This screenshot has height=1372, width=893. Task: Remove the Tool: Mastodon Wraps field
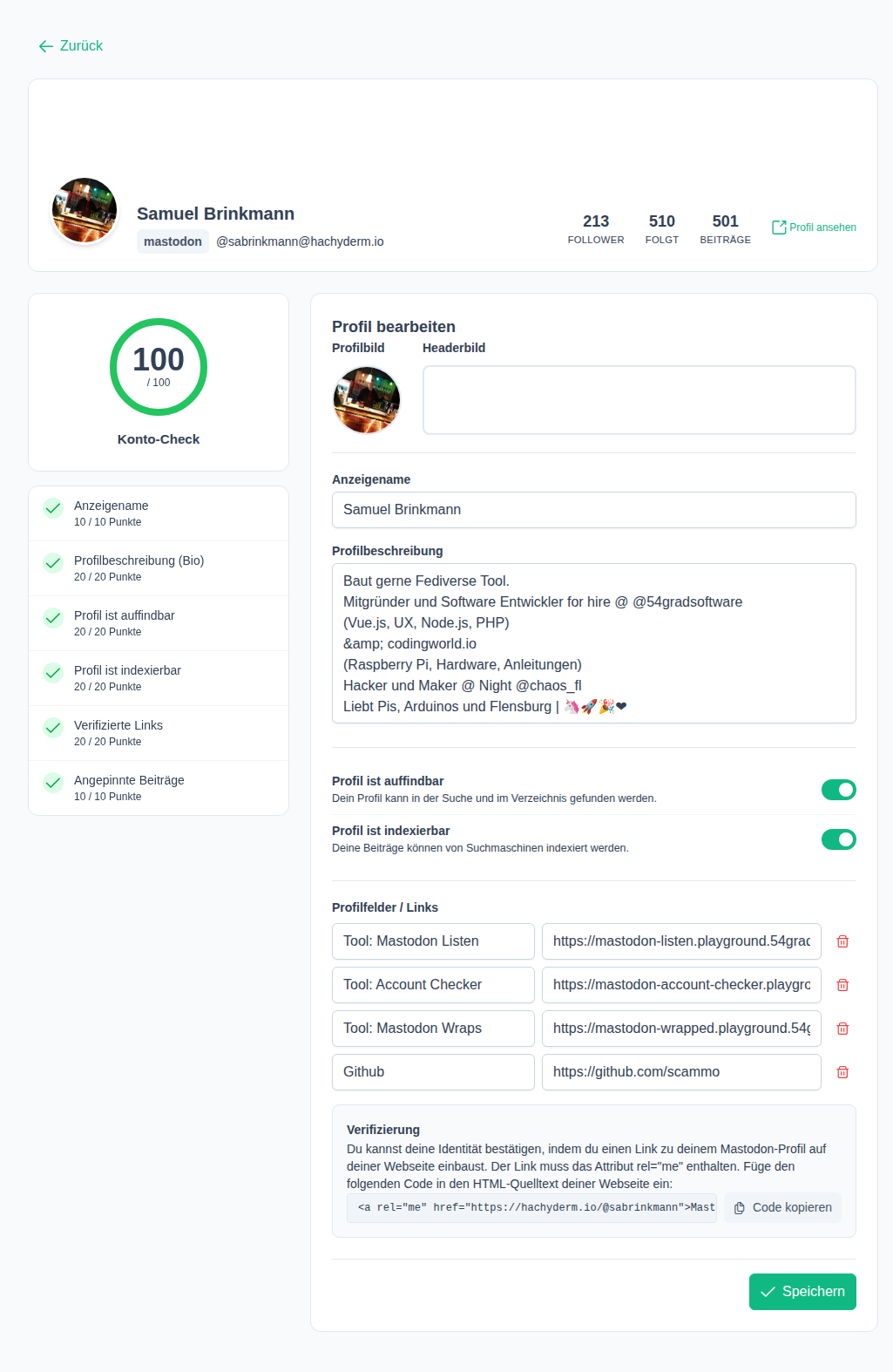click(842, 1029)
